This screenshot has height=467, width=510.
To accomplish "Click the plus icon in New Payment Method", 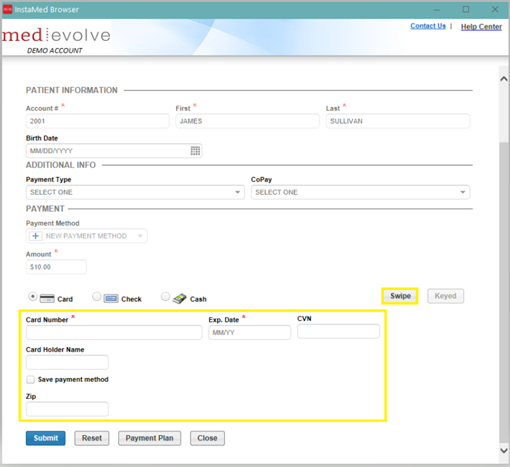I will pyautogui.click(x=35, y=236).
